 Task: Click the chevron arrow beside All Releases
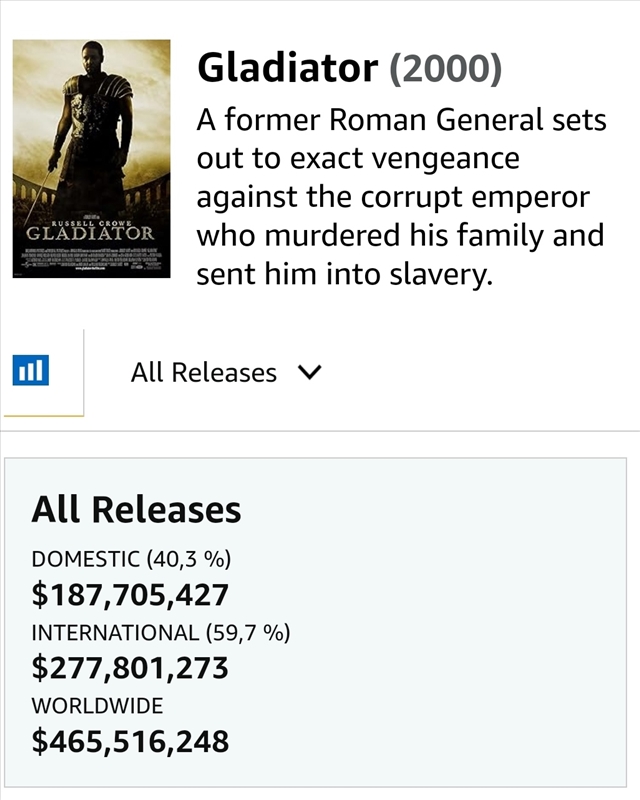click(310, 373)
